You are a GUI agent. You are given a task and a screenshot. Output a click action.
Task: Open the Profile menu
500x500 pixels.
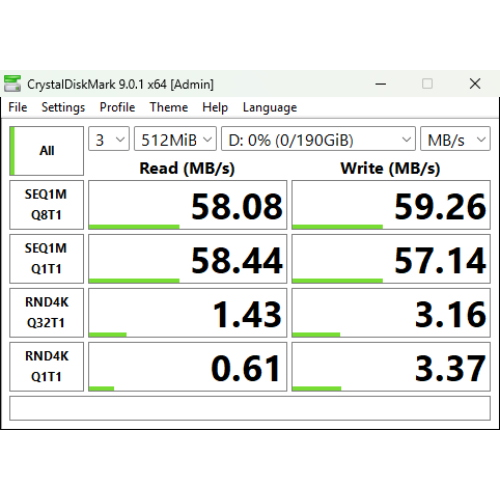pos(117,107)
